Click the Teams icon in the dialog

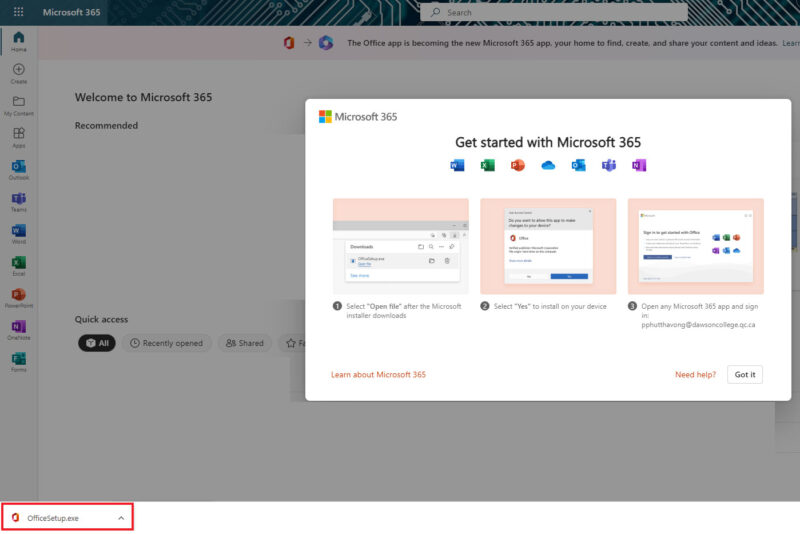[x=609, y=165]
